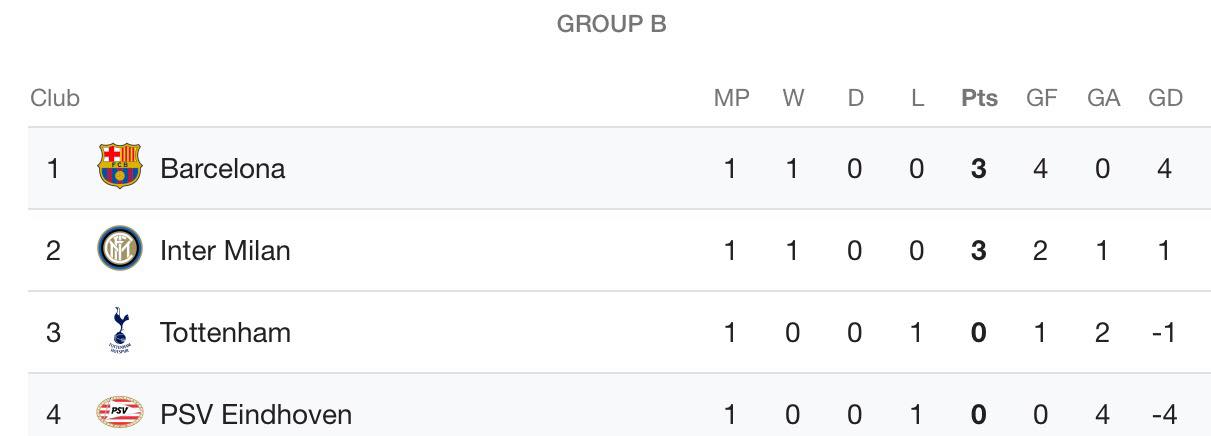Click the Club column header

[55, 98]
